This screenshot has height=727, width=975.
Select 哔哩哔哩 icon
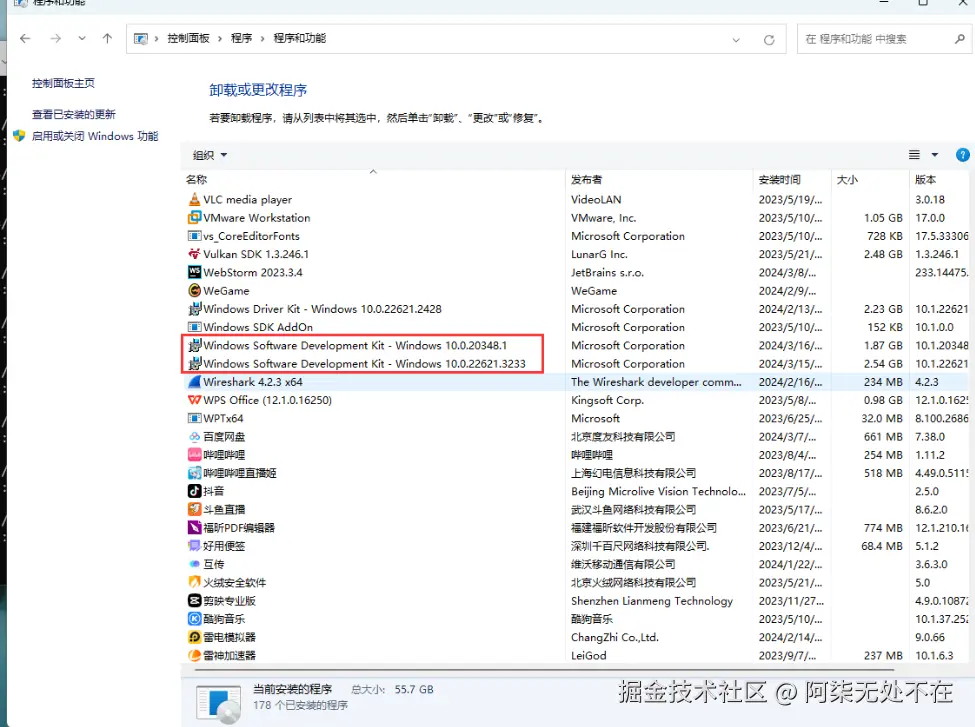coord(195,455)
